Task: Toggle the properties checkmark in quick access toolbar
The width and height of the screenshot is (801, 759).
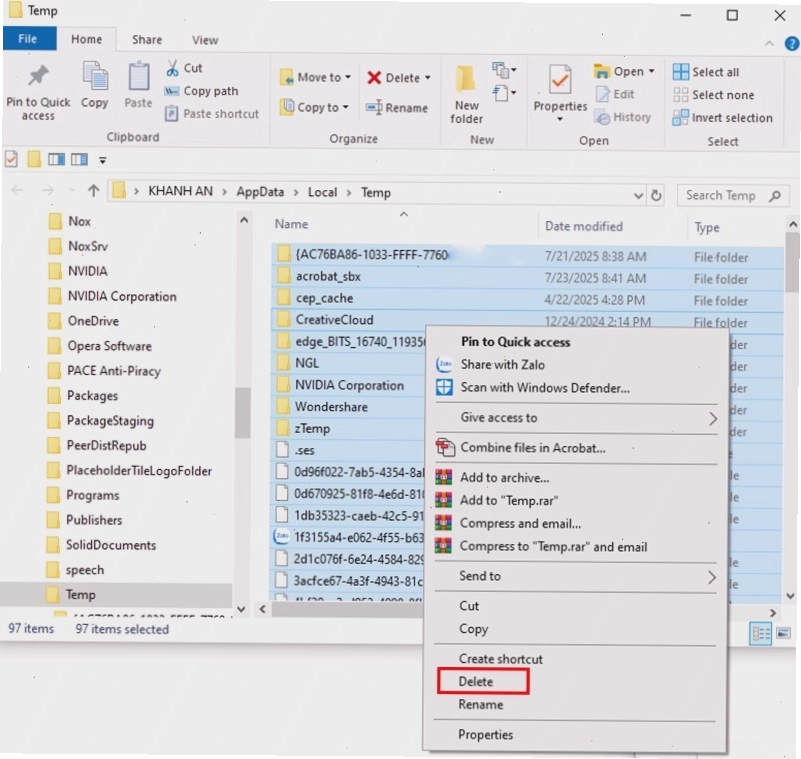Action: click(11, 159)
